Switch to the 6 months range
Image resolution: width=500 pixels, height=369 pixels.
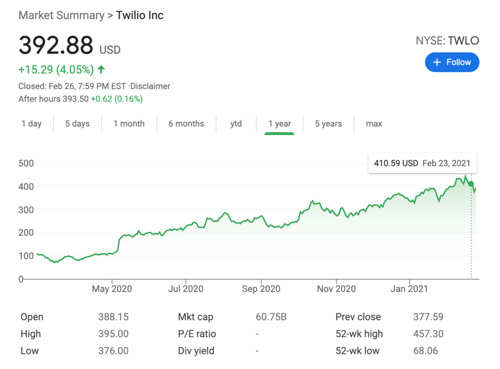pos(186,124)
